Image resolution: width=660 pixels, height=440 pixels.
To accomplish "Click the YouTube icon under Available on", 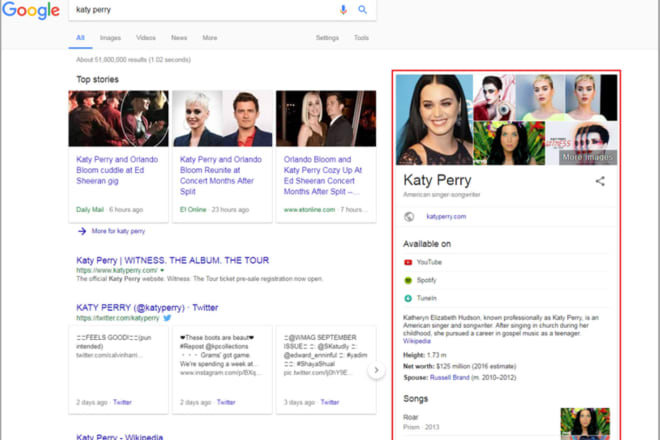I will [x=408, y=262].
